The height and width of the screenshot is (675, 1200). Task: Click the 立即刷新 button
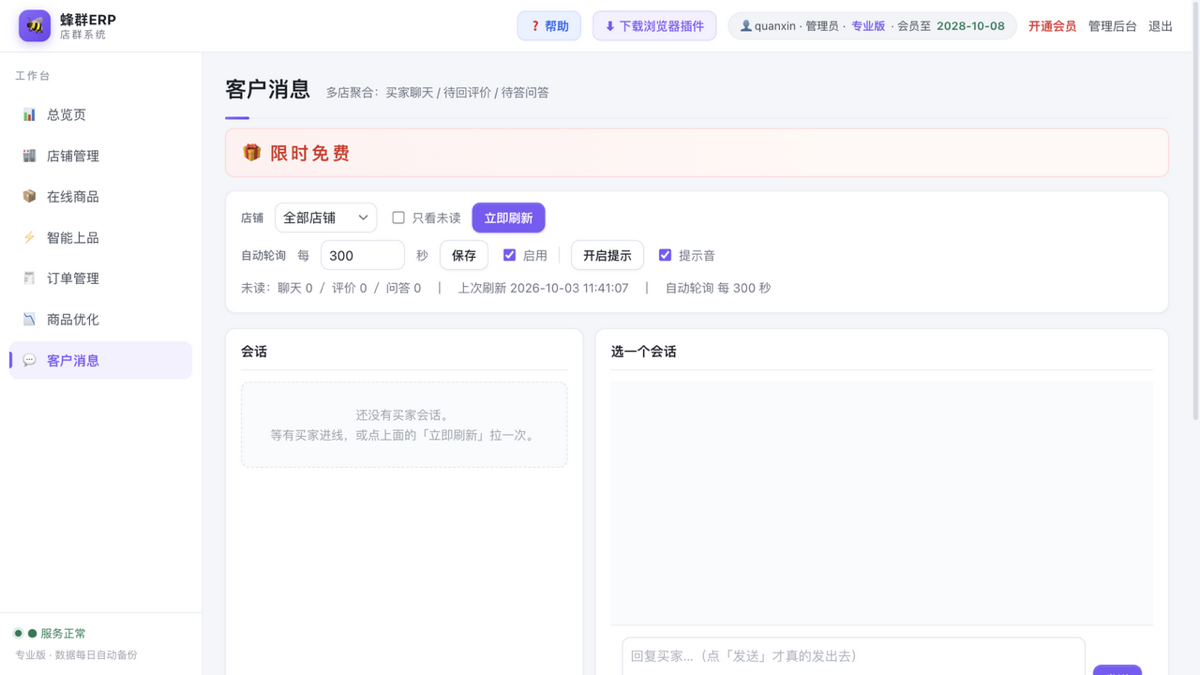[x=508, y=218]
